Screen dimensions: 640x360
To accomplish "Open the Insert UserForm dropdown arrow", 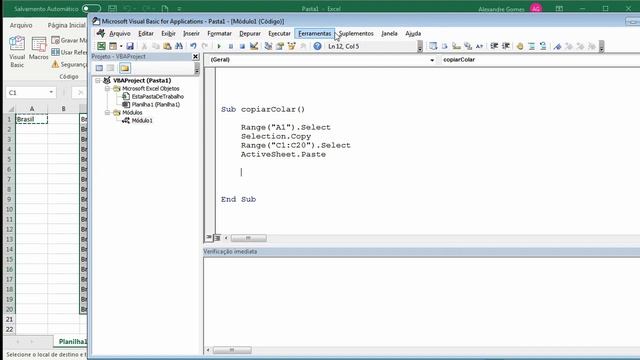I will pos(121,46).
